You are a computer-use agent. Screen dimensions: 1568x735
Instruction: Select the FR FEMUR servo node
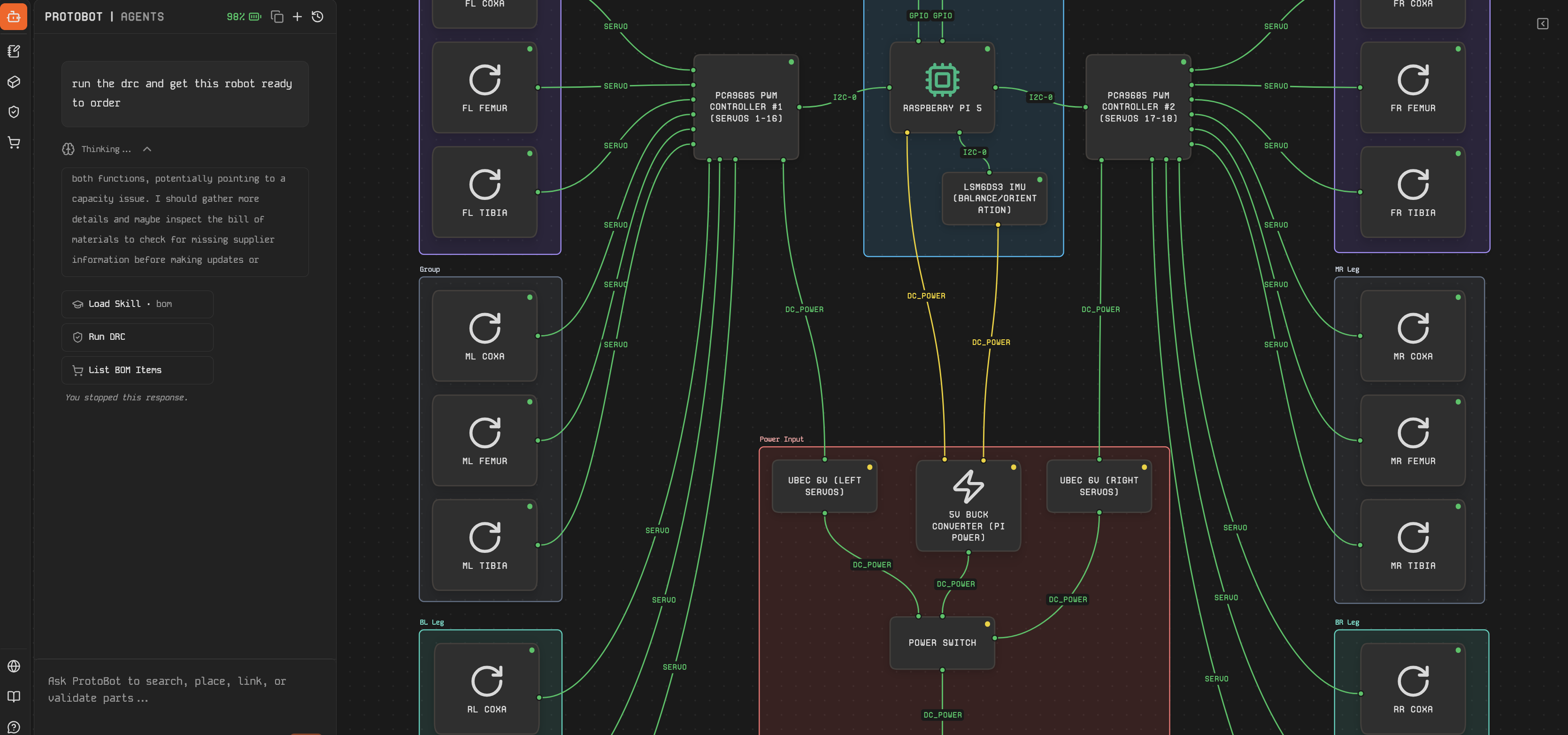pyautogui.click(x=1413, y=87)
